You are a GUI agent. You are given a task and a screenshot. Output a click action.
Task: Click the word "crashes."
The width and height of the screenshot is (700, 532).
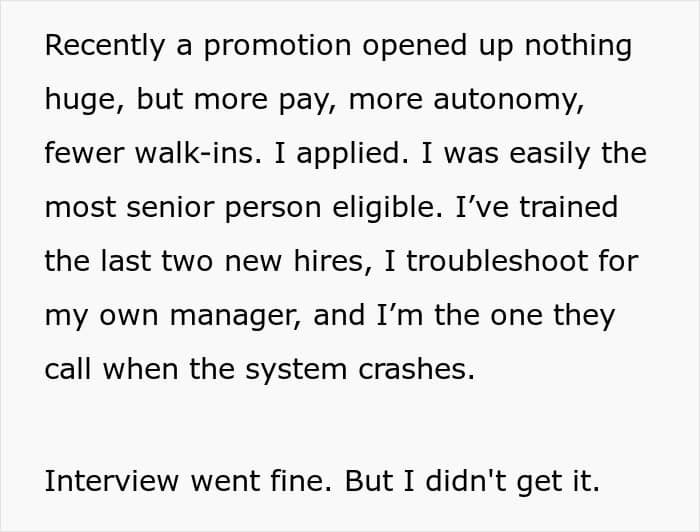(417, 369)
